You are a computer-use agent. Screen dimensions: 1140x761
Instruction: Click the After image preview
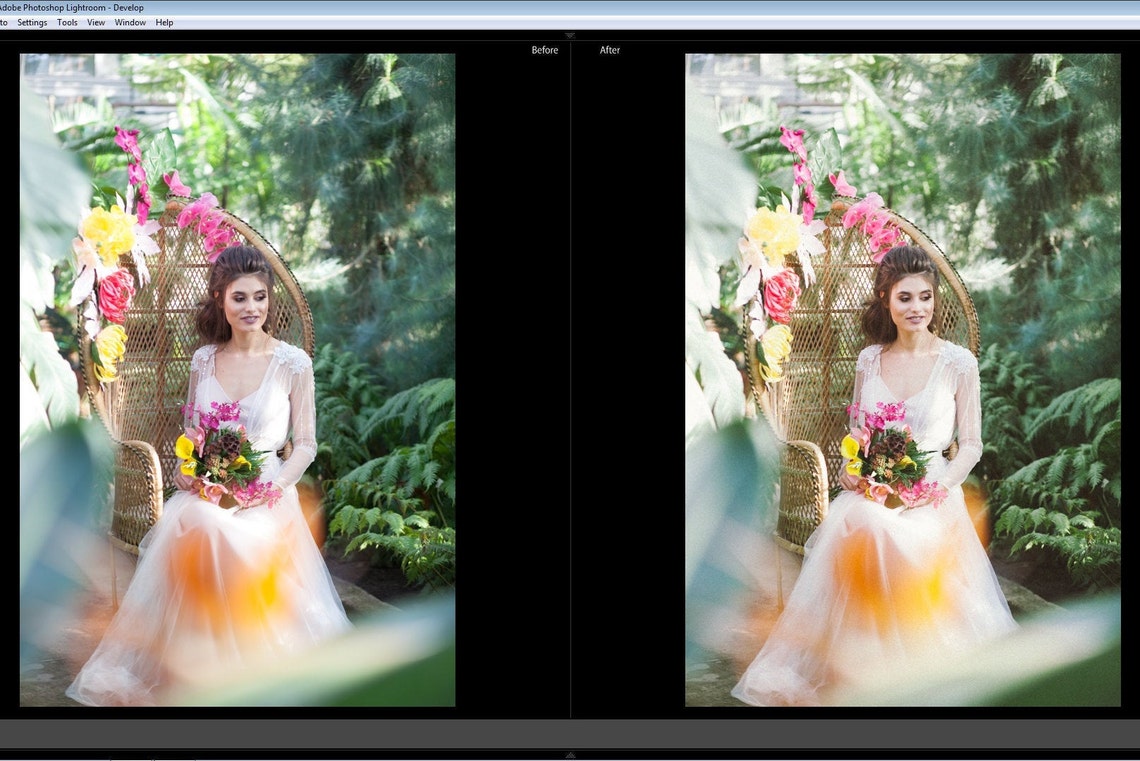pos(900,380)
